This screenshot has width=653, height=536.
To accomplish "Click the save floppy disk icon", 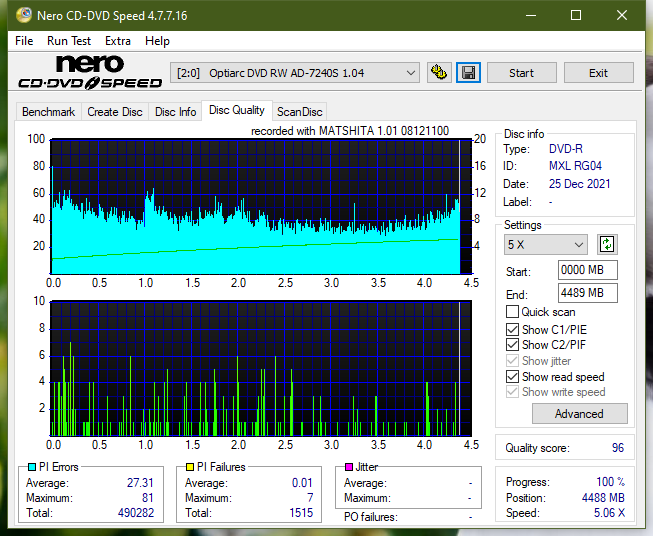I will (x=468, y=73).
